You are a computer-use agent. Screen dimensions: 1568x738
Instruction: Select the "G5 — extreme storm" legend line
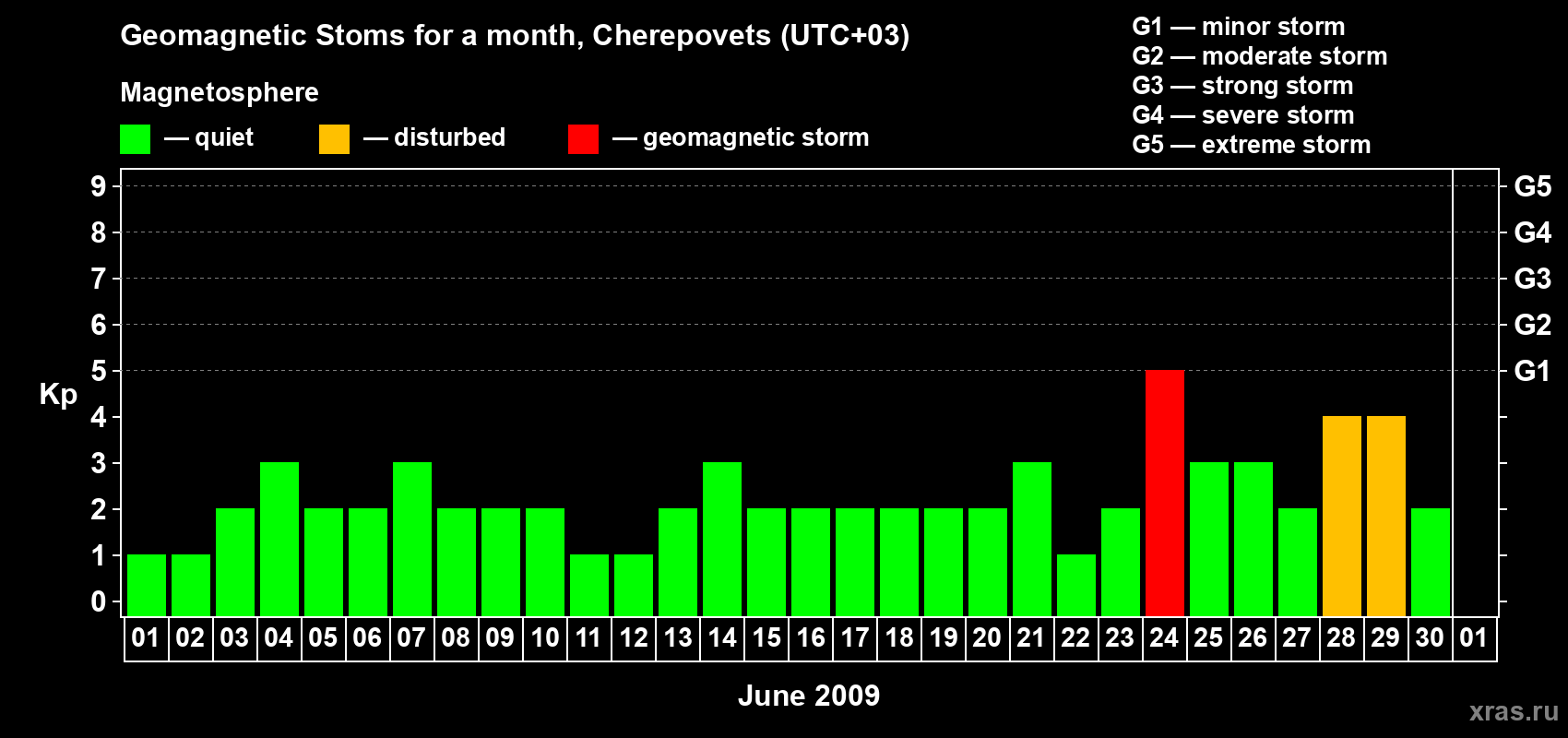[1252, 145]
